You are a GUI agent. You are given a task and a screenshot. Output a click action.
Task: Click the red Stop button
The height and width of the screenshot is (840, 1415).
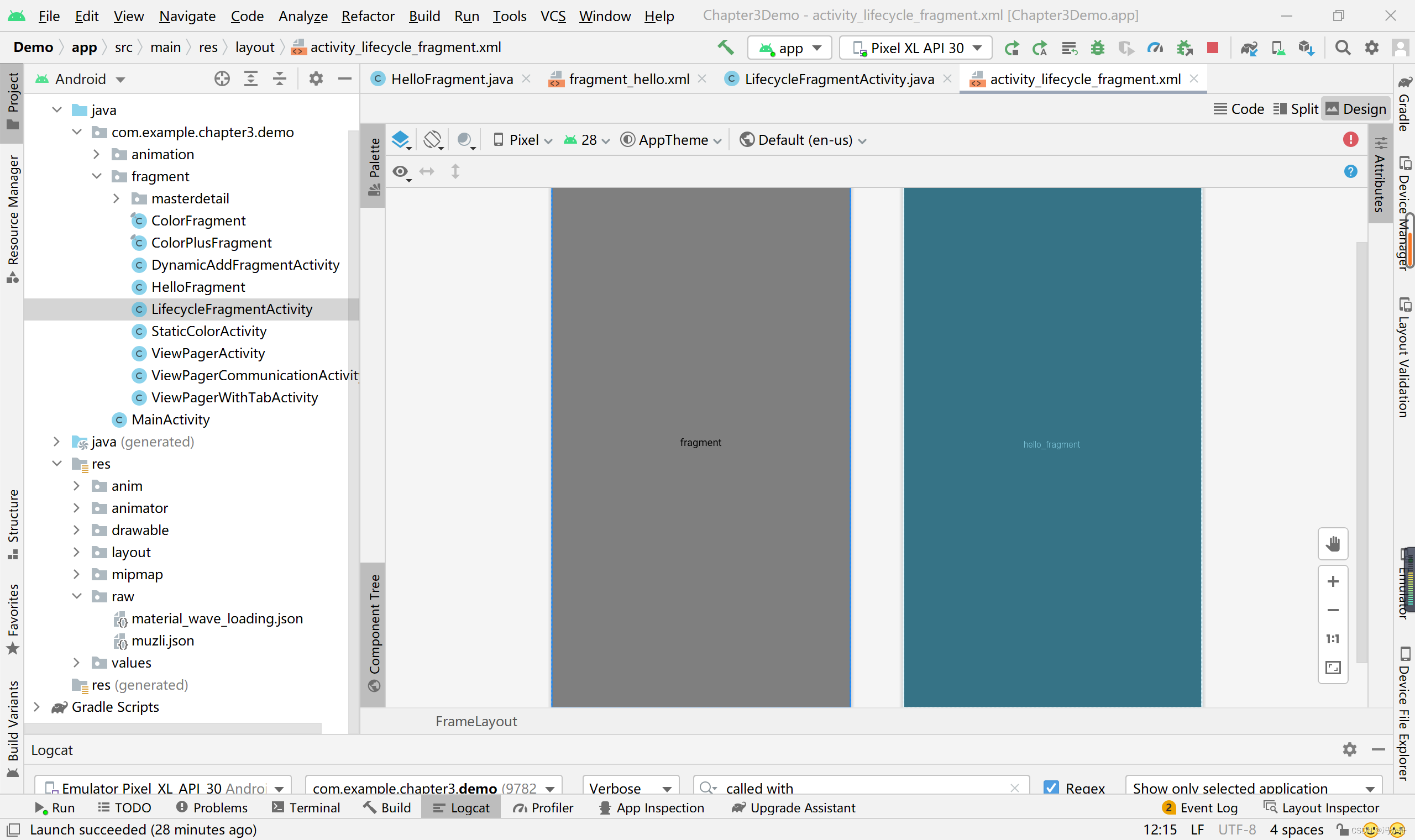1212,48
